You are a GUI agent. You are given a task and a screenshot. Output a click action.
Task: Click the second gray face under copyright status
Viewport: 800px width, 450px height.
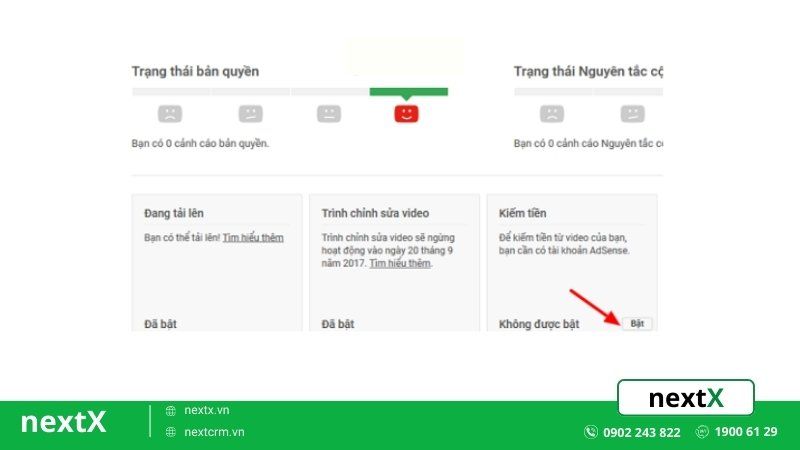pyautogui.click(x=251, y=113)
